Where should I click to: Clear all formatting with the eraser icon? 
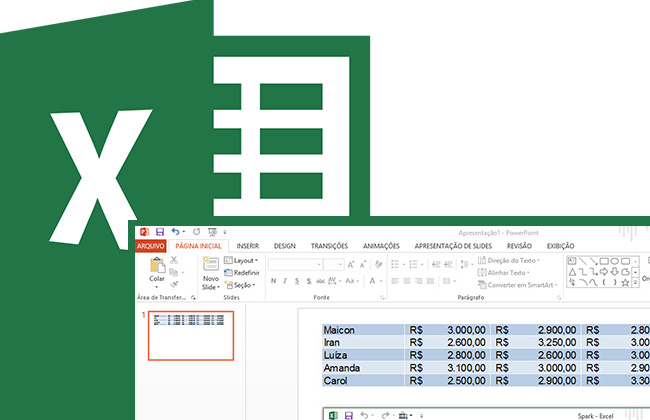click(378, 264)
